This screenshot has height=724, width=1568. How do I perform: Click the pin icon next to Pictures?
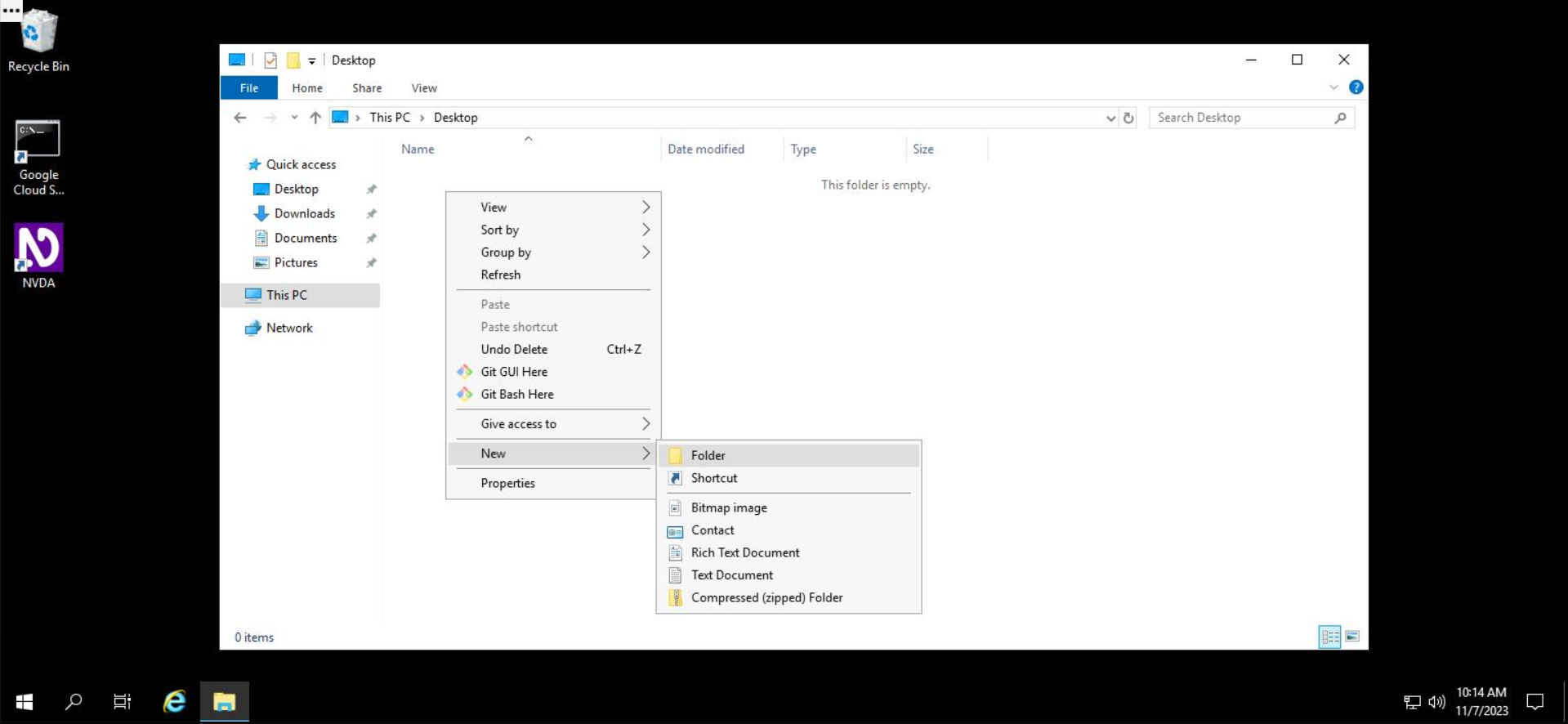(x=371, y=262)
